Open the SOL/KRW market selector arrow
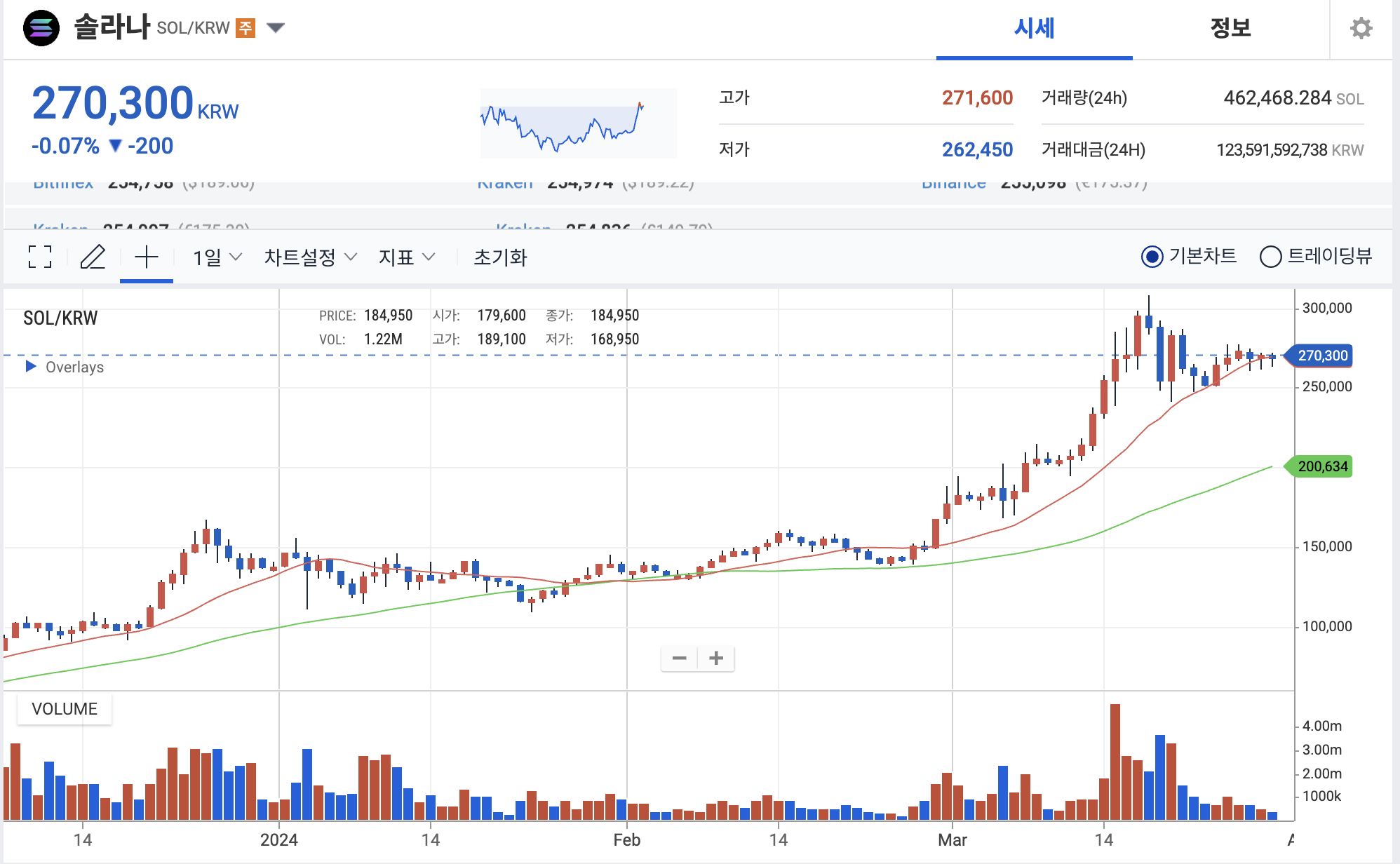Screen dimensions: 1400x864 click(x=276, y=28)
